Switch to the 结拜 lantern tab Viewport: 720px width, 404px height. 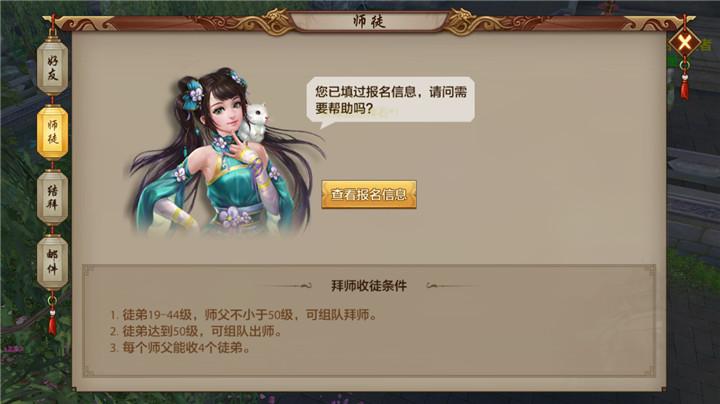coord(52,197)
